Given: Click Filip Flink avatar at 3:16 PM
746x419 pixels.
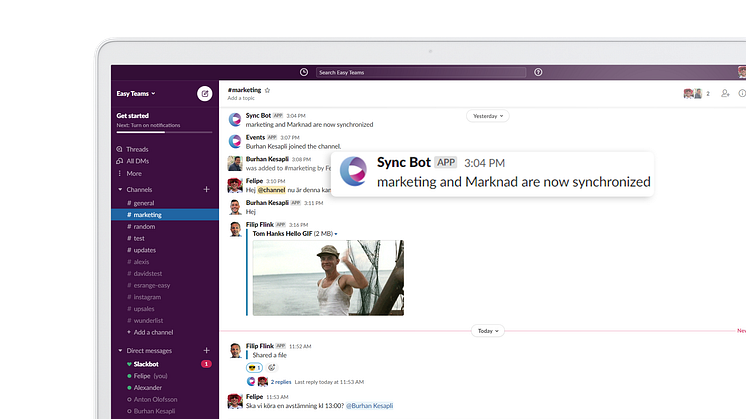Looking at the screenshot, I should coord(235,229).
